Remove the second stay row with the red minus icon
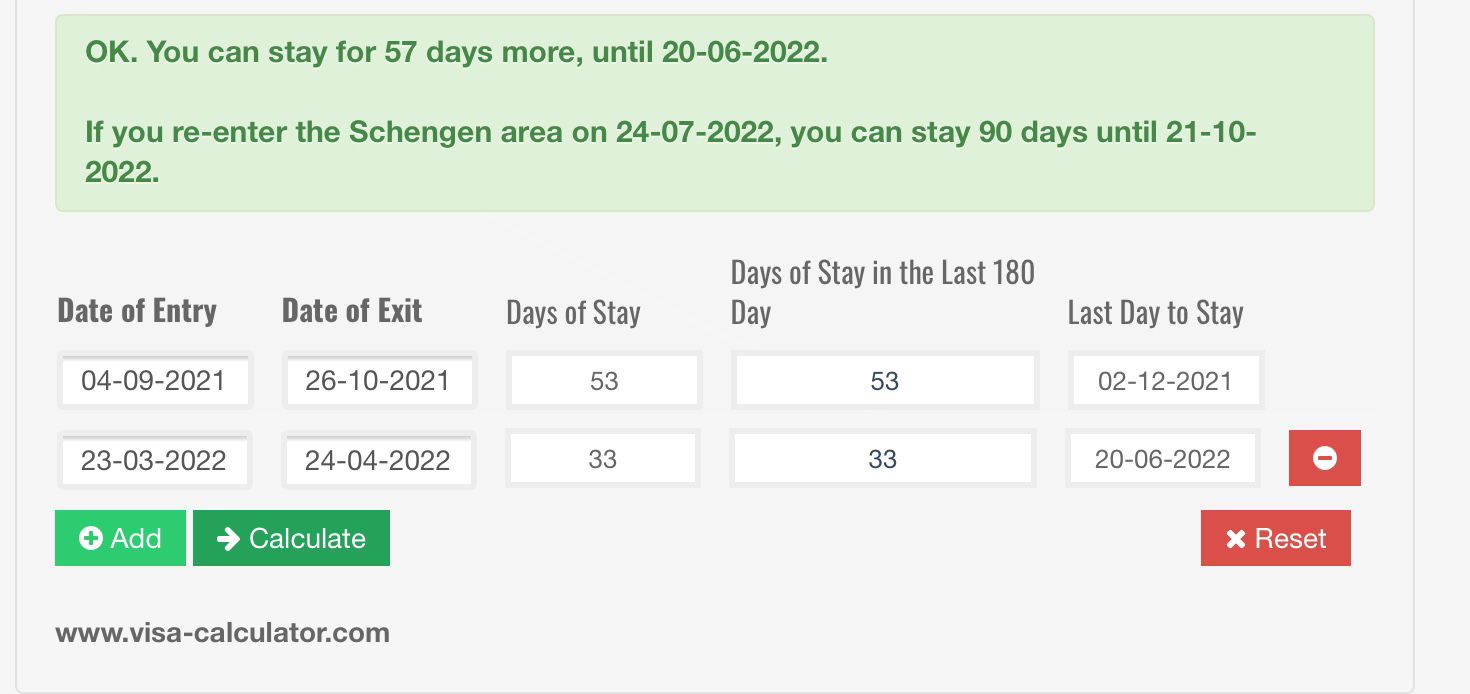The image size is (1470, 694). (x=1324, y=458)
